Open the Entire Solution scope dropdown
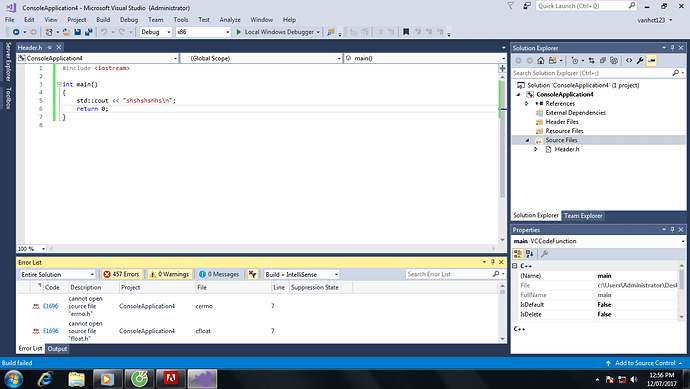The image size is (690, 389). 57,274
